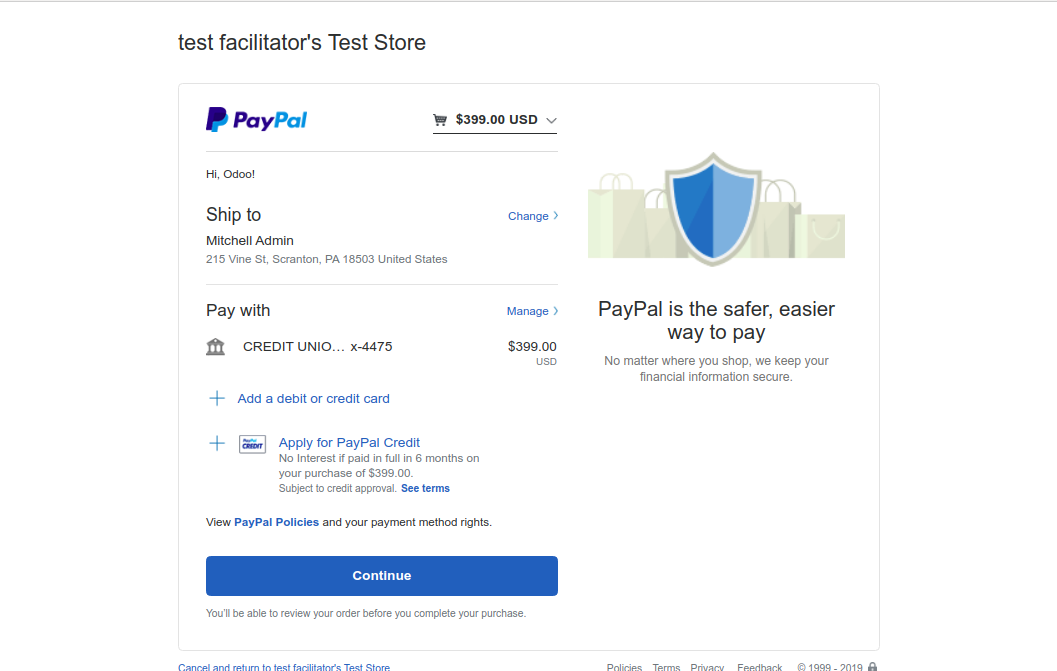This screenshot has height=671, width=1057.
Task: Click Add a debit or credit card
Action: [x=313, y=399]
